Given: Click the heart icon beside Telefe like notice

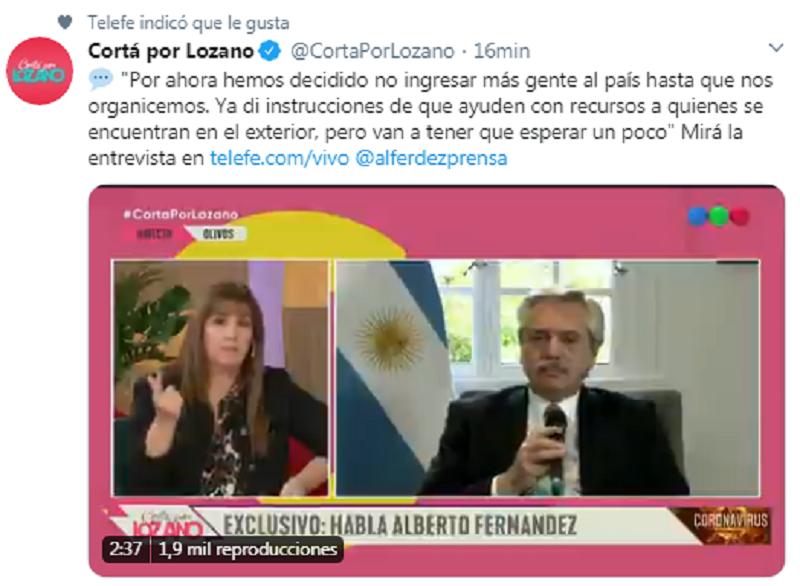Looking at the screenshot, I should (x=65, y=22).
